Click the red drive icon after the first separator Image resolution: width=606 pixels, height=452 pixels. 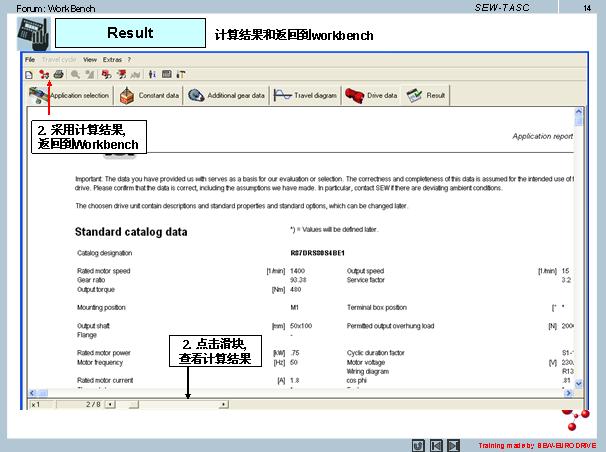pyautogui.click(x=106, y=74)
